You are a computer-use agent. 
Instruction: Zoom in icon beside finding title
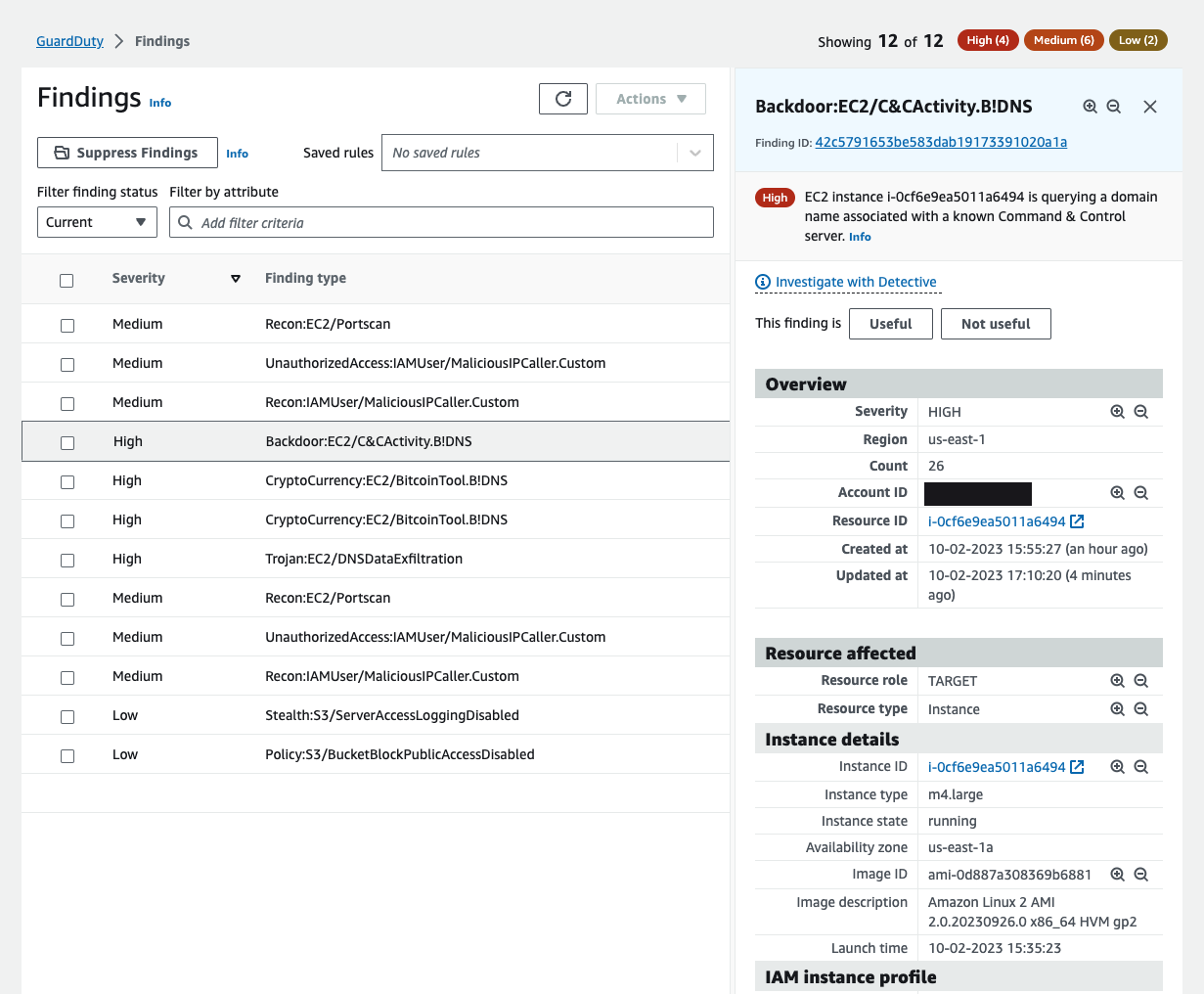(1091, 107)
